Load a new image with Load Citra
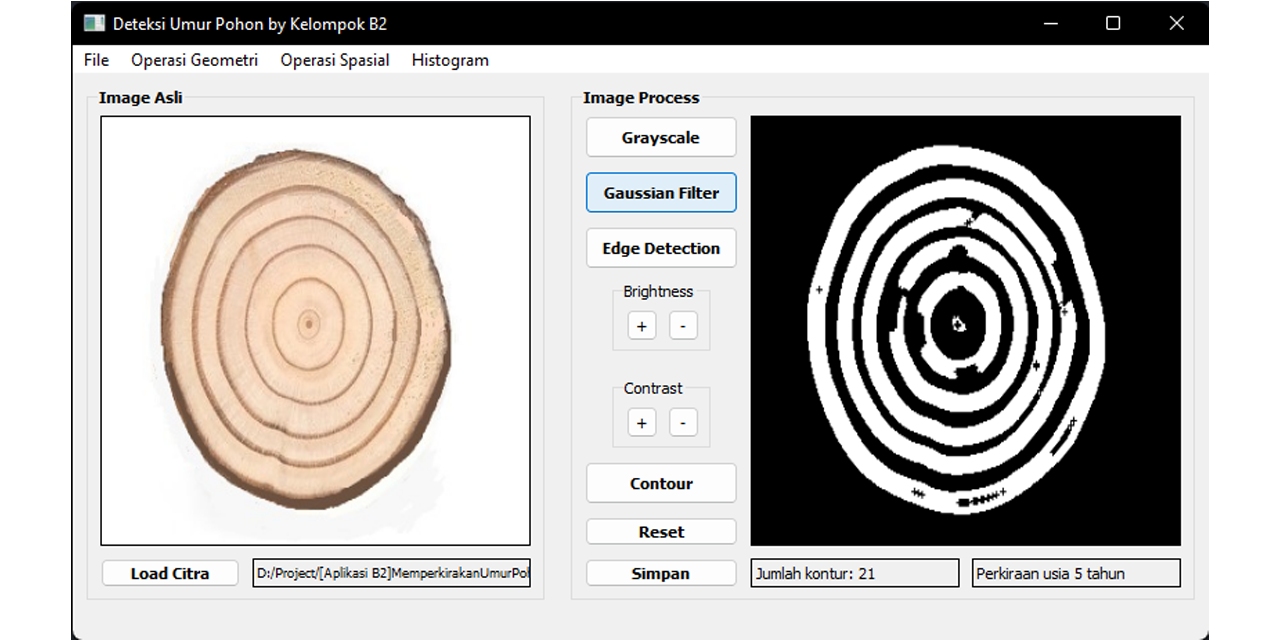Screen dimensions: 1280x640 169,573
